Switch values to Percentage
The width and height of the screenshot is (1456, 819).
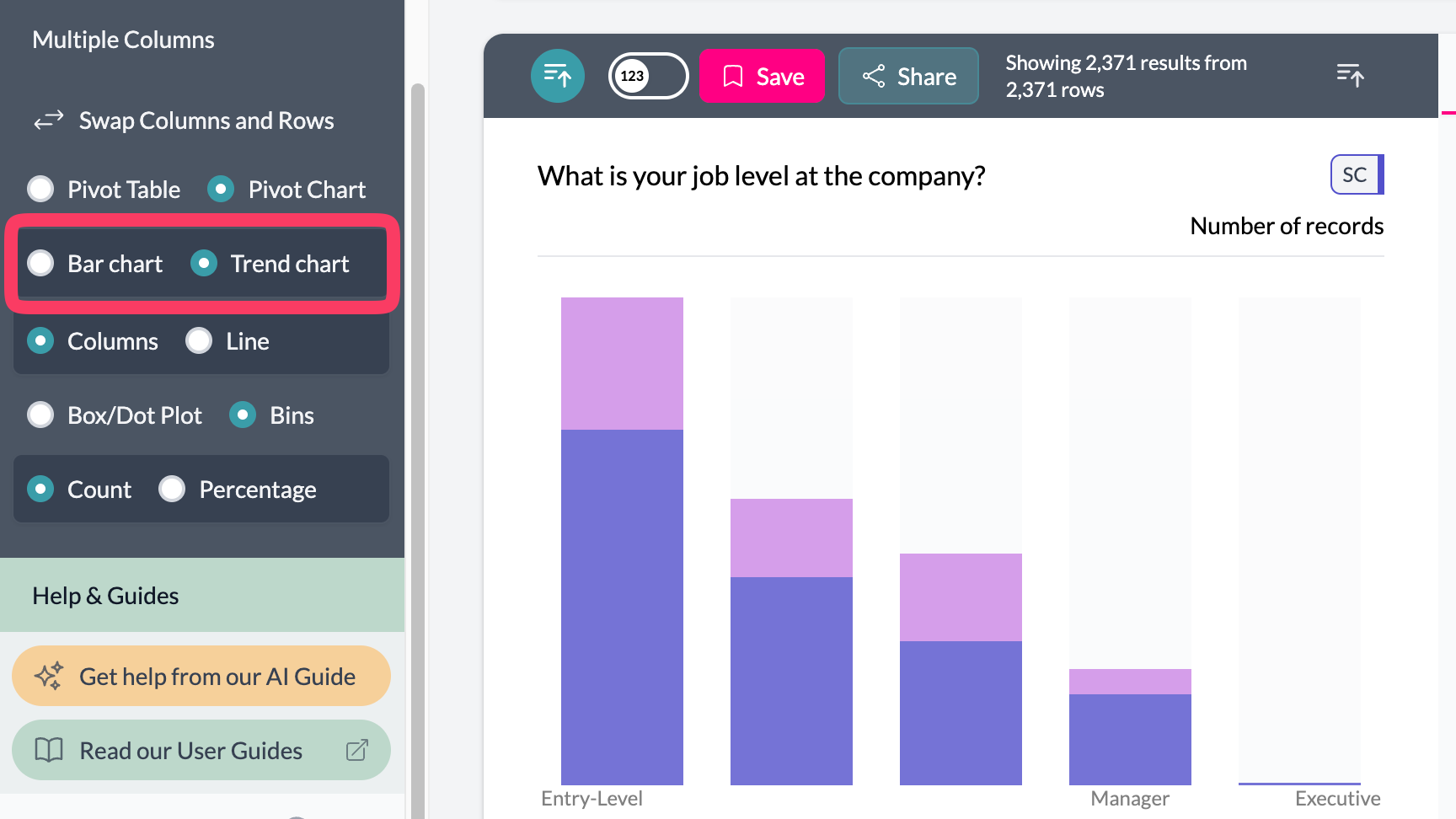coord(172,490)
